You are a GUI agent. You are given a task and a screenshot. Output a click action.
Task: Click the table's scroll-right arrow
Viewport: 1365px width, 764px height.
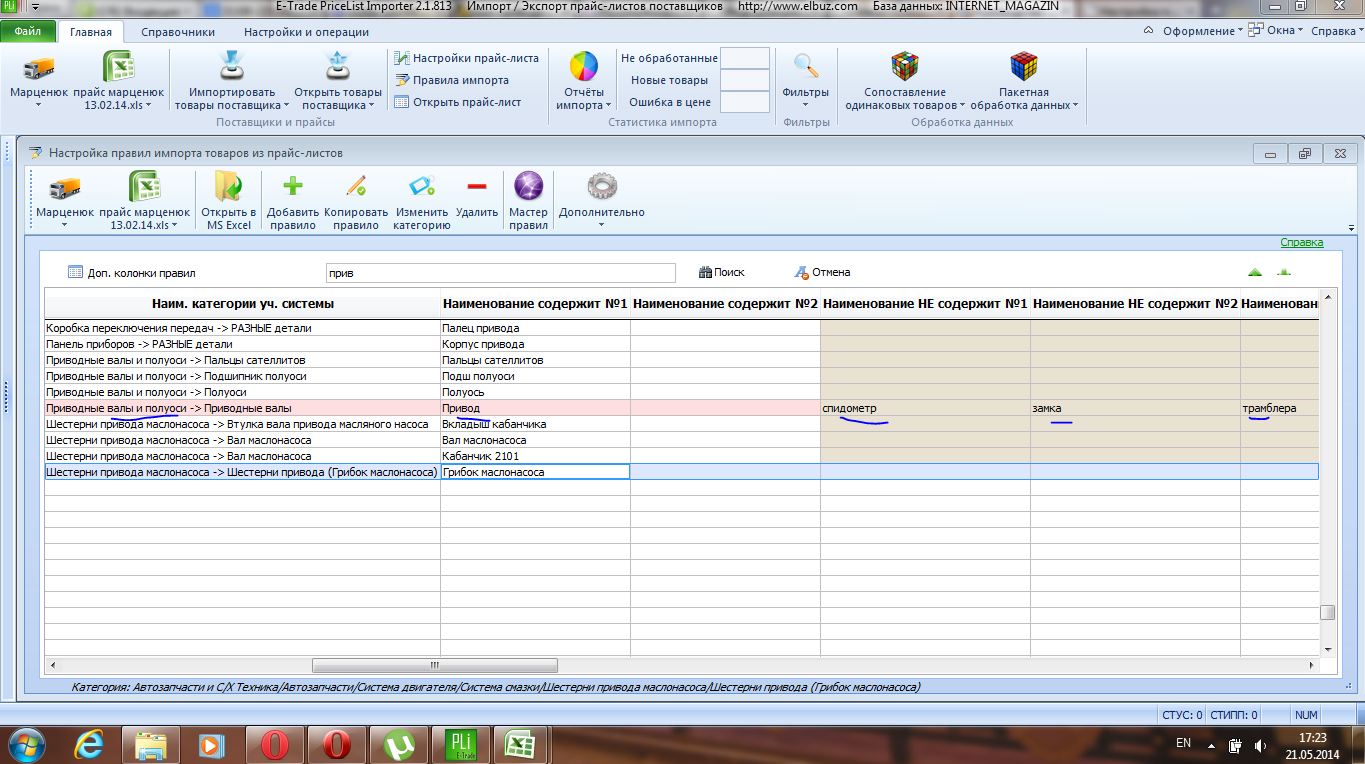point(1311,665)
